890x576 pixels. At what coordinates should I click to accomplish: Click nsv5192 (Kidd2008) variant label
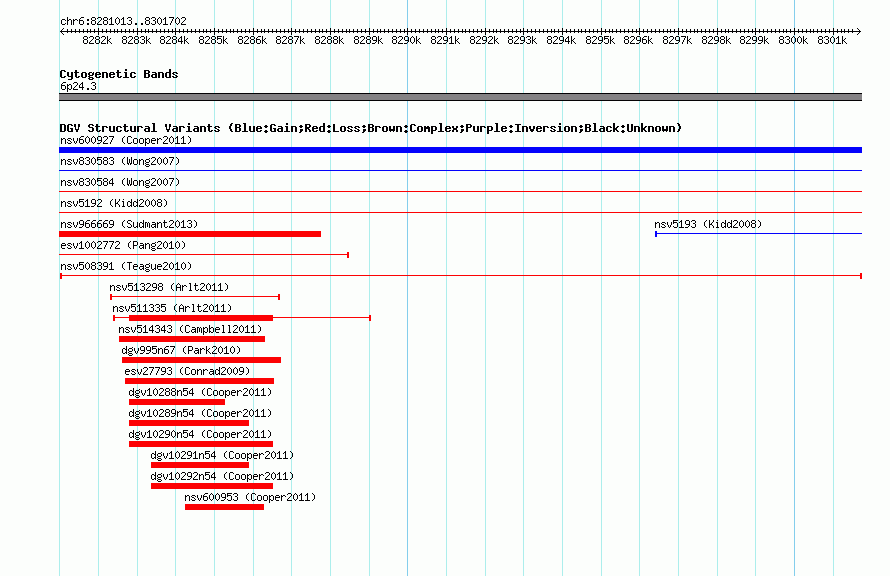coord(114,203)
